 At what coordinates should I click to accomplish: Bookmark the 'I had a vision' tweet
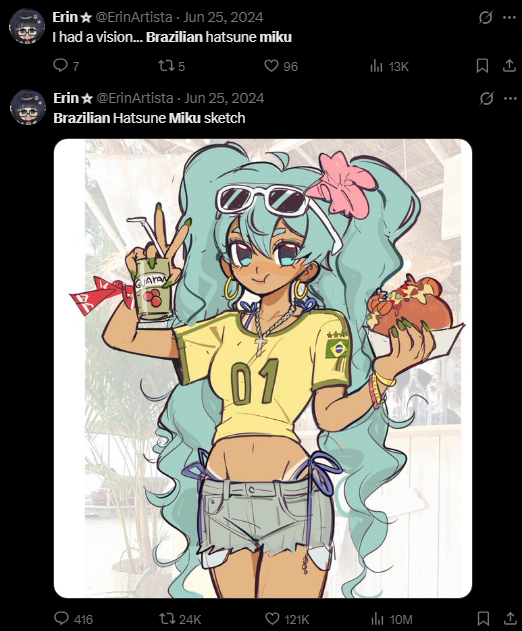click(482, 66)
